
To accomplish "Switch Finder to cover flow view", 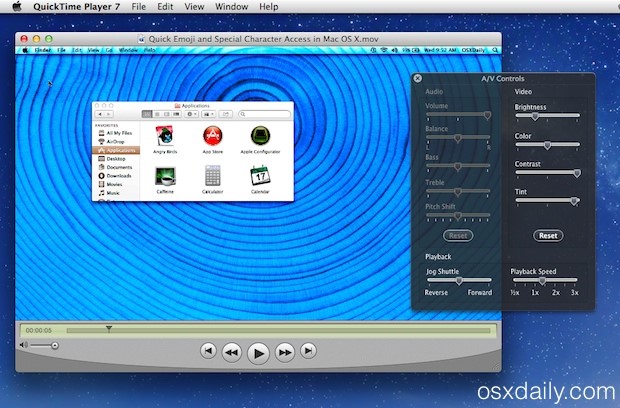I will (x=176, y=114).
